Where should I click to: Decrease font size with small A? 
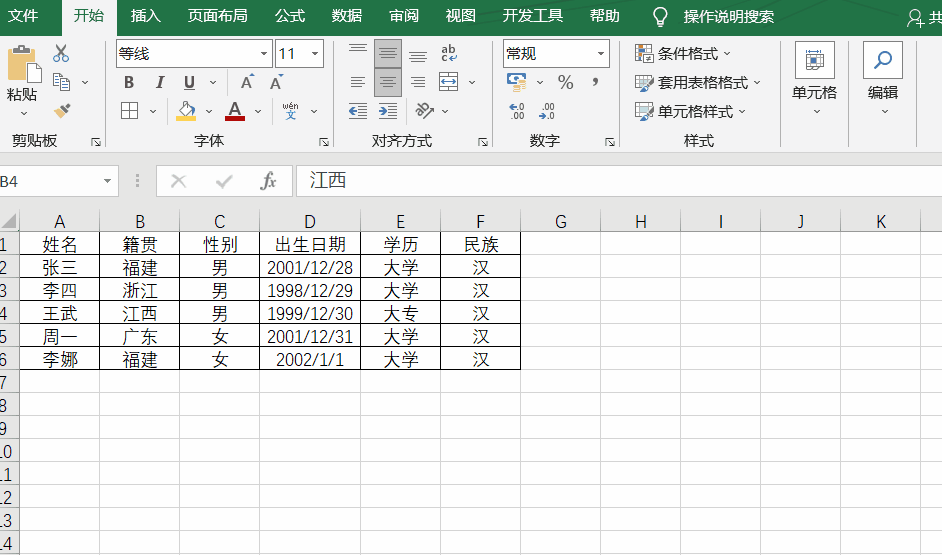(276, 82)
